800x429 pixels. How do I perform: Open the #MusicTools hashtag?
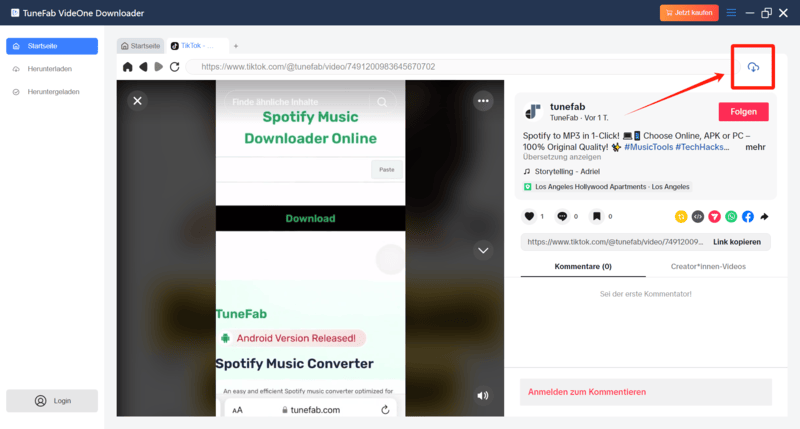tap(648, 147)
